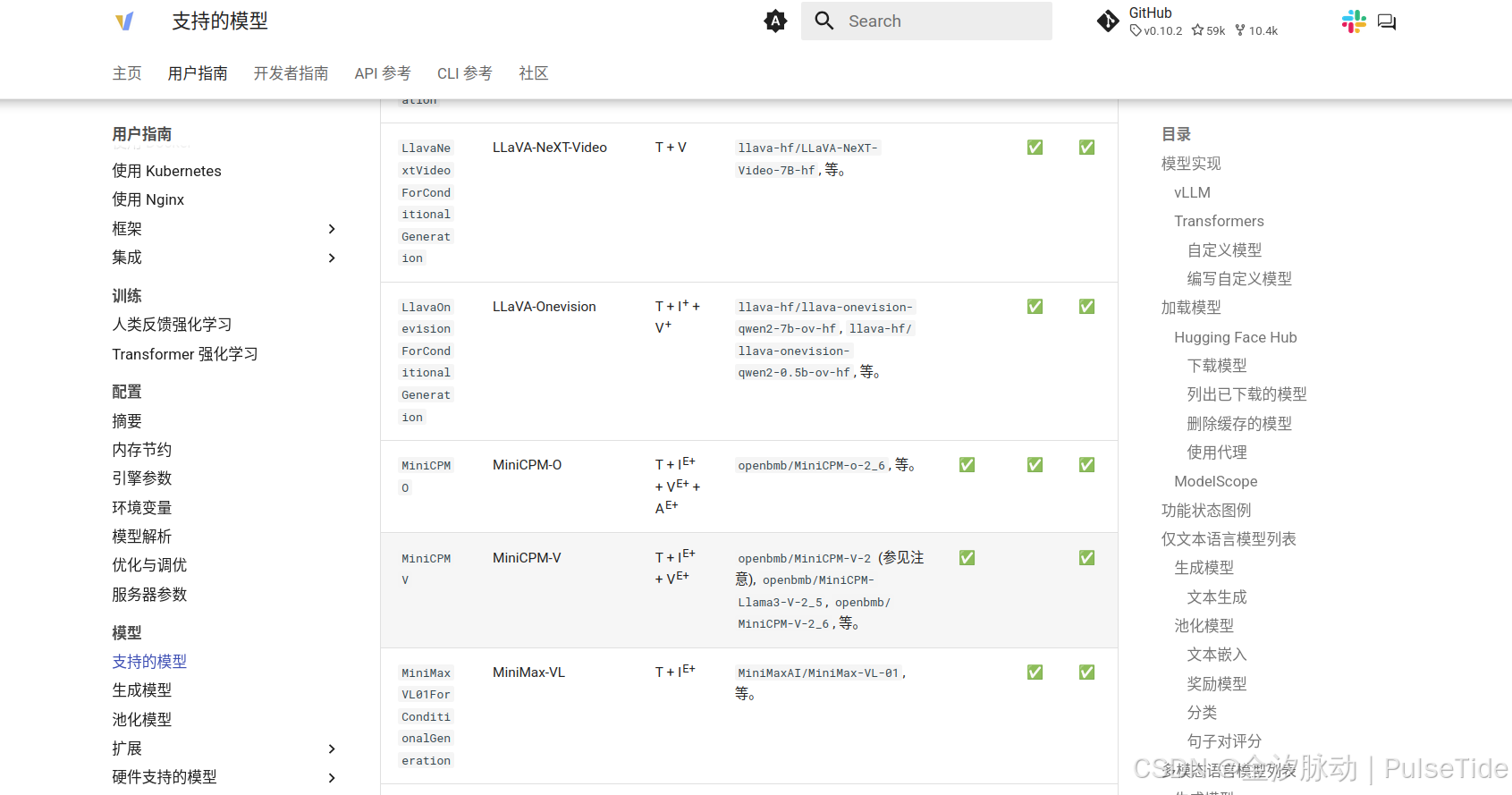
Task: Open 摘要 in the sidebar
Action: (127, 421)
